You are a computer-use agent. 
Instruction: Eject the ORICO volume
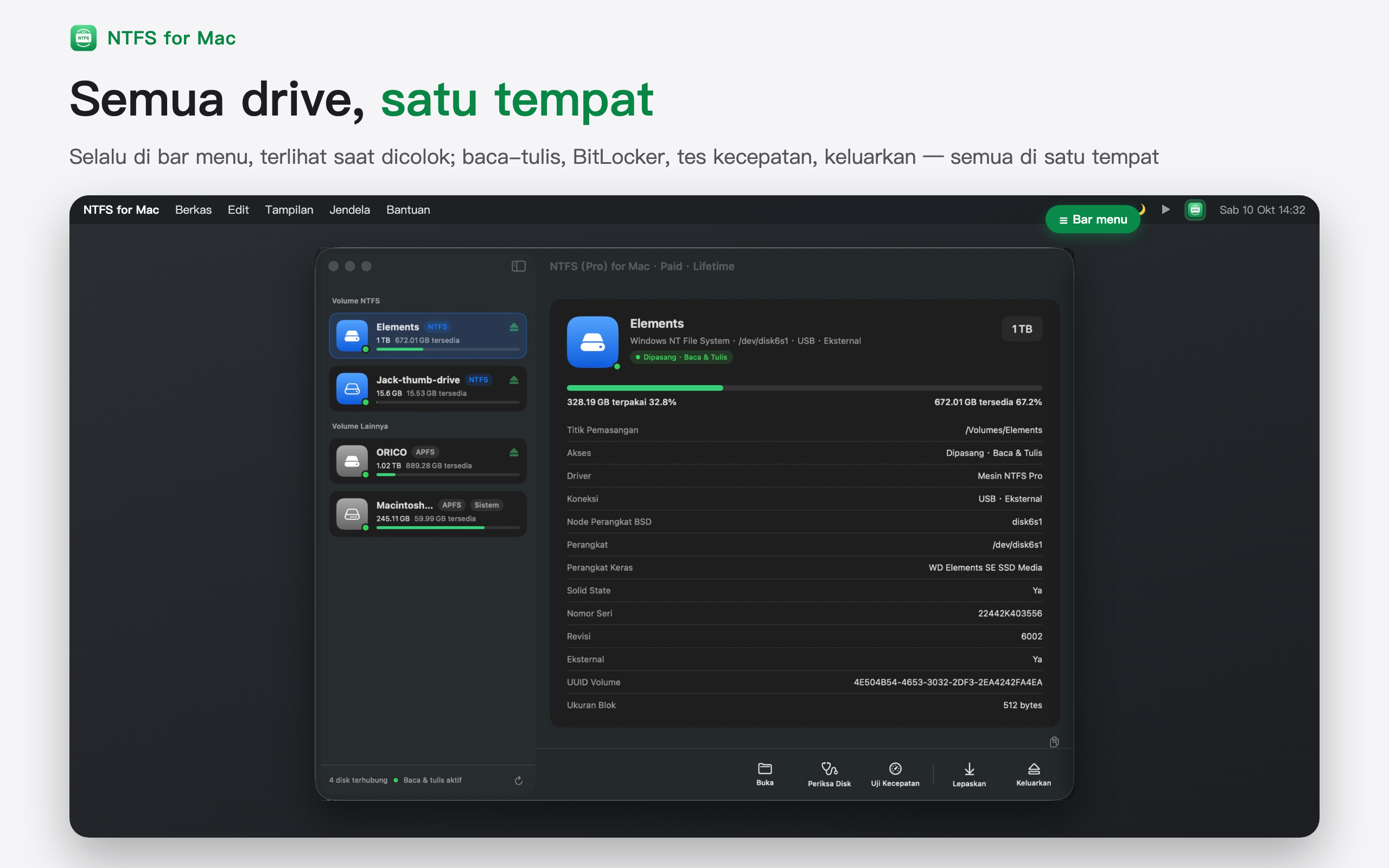(x=514, y=452)
